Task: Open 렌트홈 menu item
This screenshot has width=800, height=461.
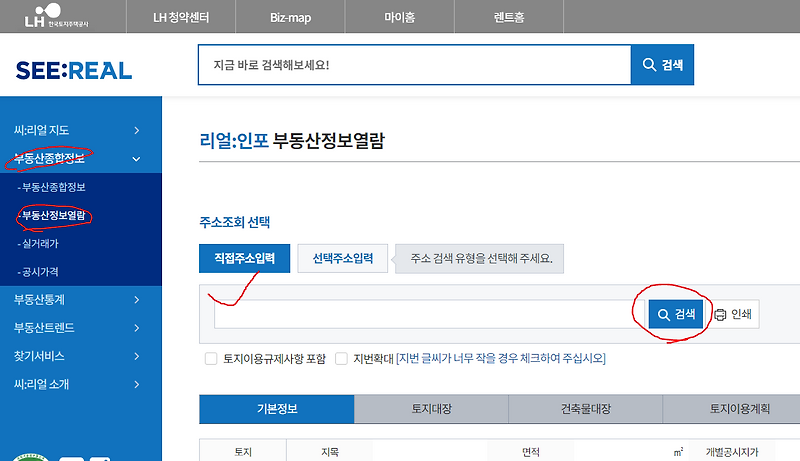Action: [509, 17]
